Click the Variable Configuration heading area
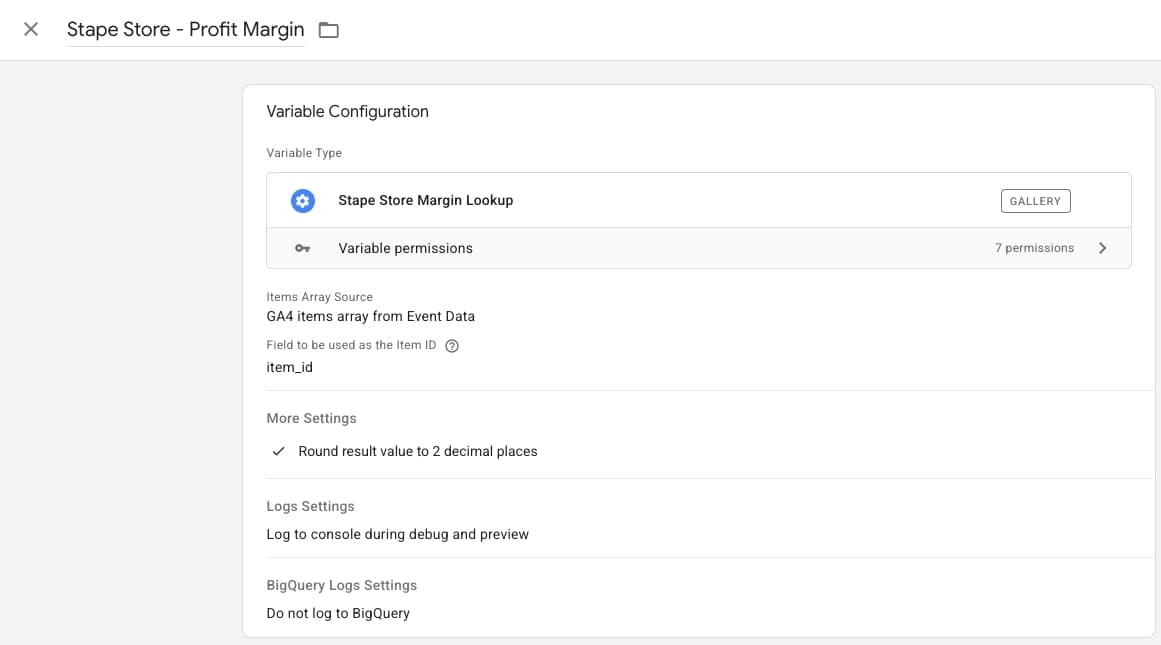 point(346,111)
